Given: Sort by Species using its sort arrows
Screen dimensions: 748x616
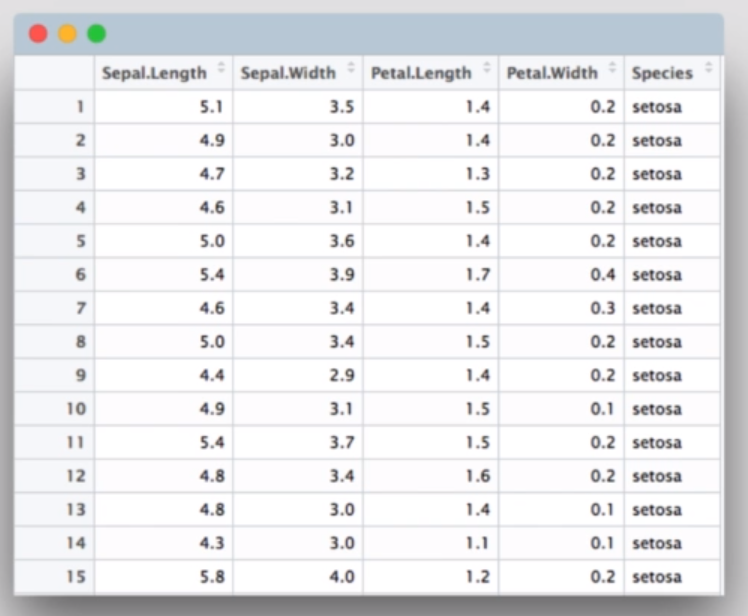Looking at the screenshot, I should 709,67.
